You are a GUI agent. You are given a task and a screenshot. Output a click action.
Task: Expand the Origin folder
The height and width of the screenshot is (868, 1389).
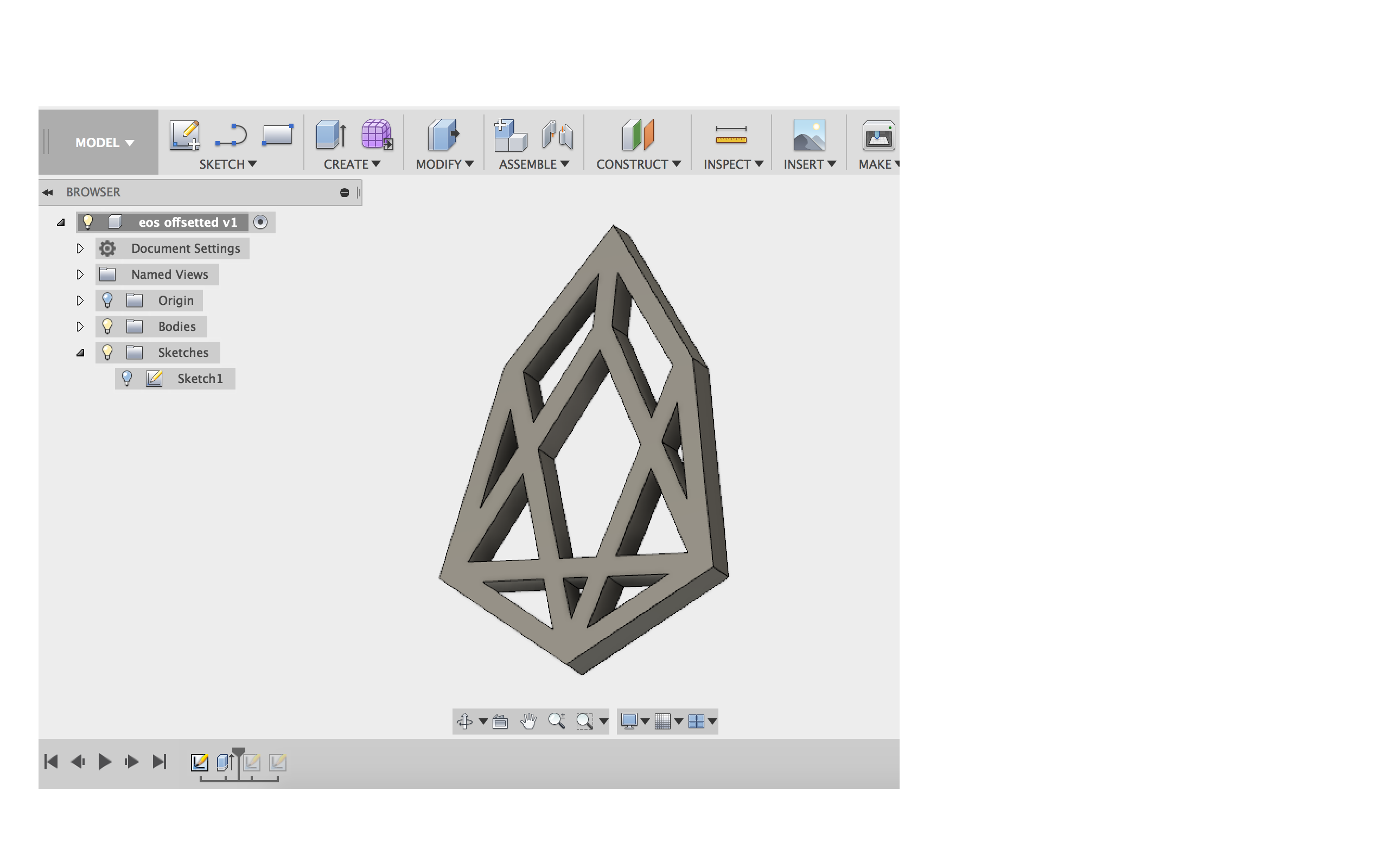pos(80,300)
